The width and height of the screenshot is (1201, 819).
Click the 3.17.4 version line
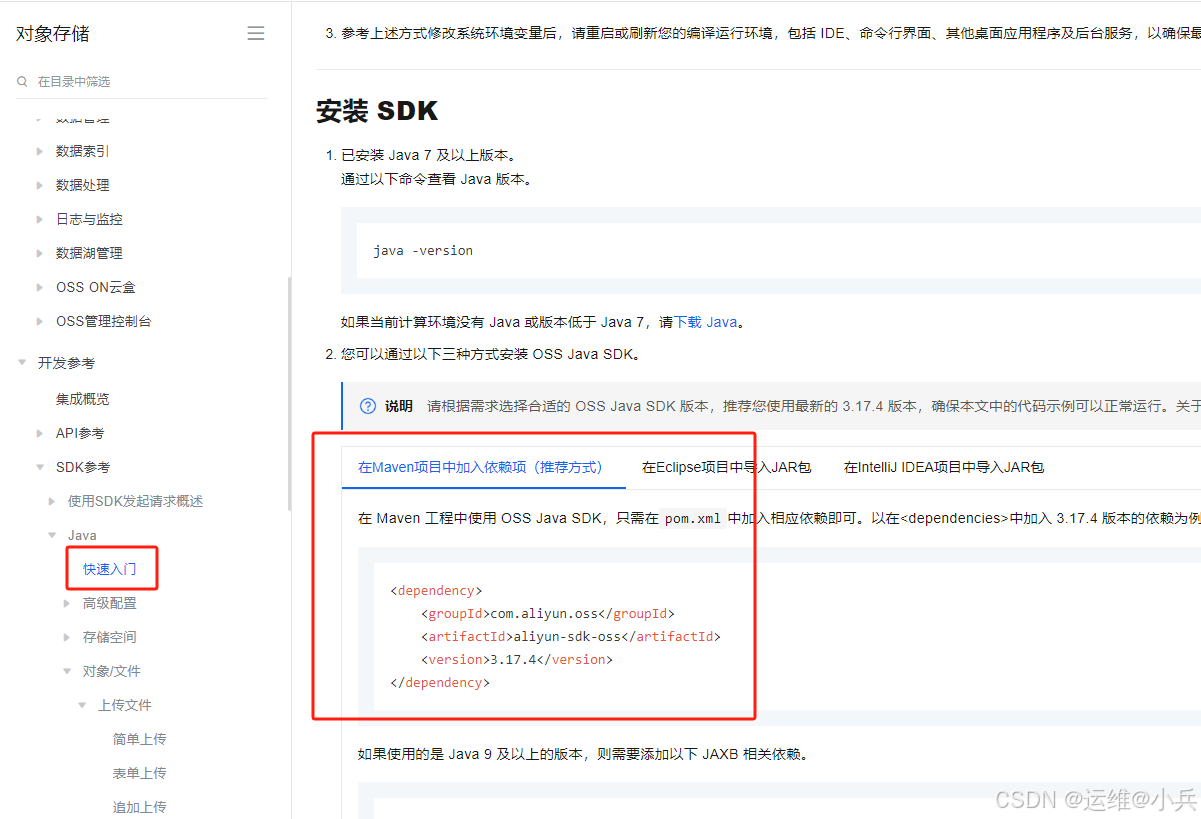(516, 659)
